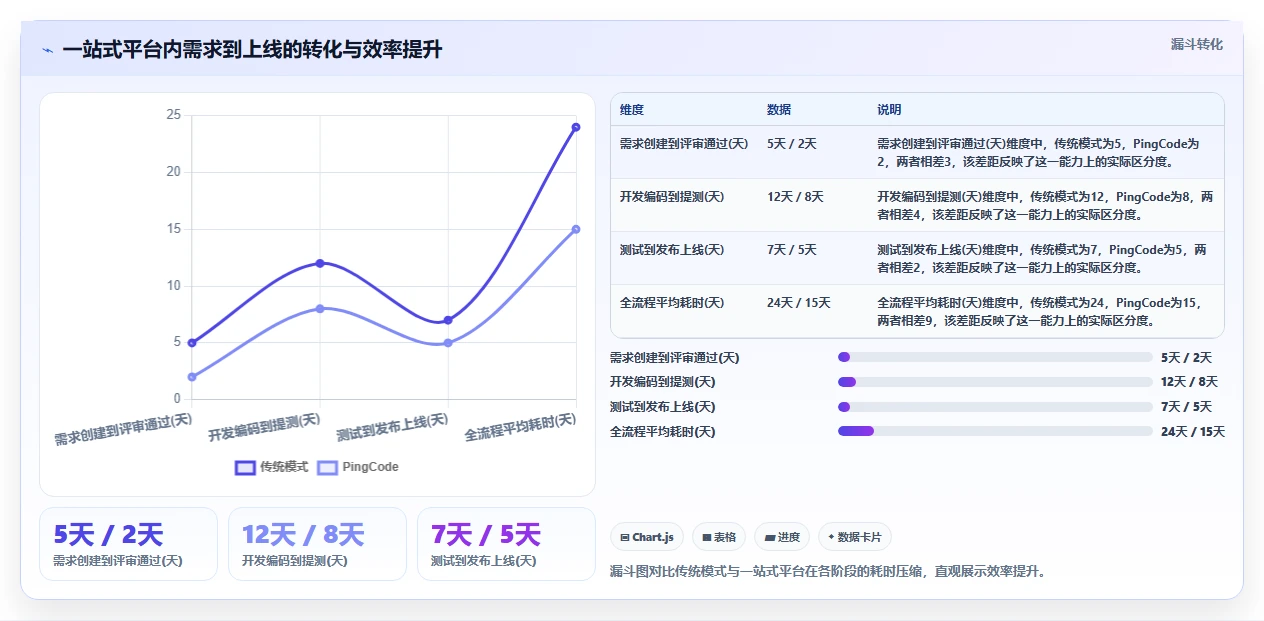Screen dimensions: 1264x621
Task: Click the star icon in the 数据卡片 chip
Action: [x=831, y=537]
